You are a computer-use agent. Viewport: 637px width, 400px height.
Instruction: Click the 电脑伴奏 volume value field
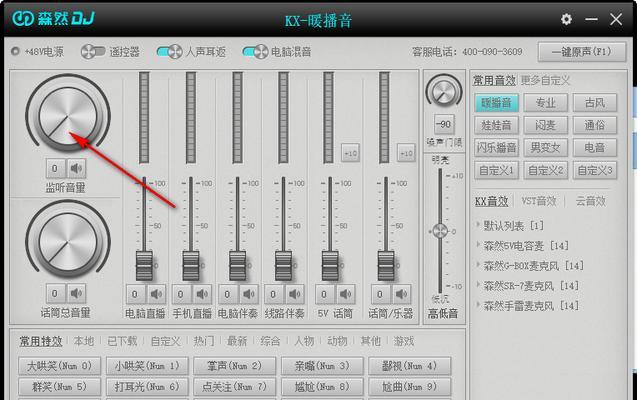(x=228, y=294)
